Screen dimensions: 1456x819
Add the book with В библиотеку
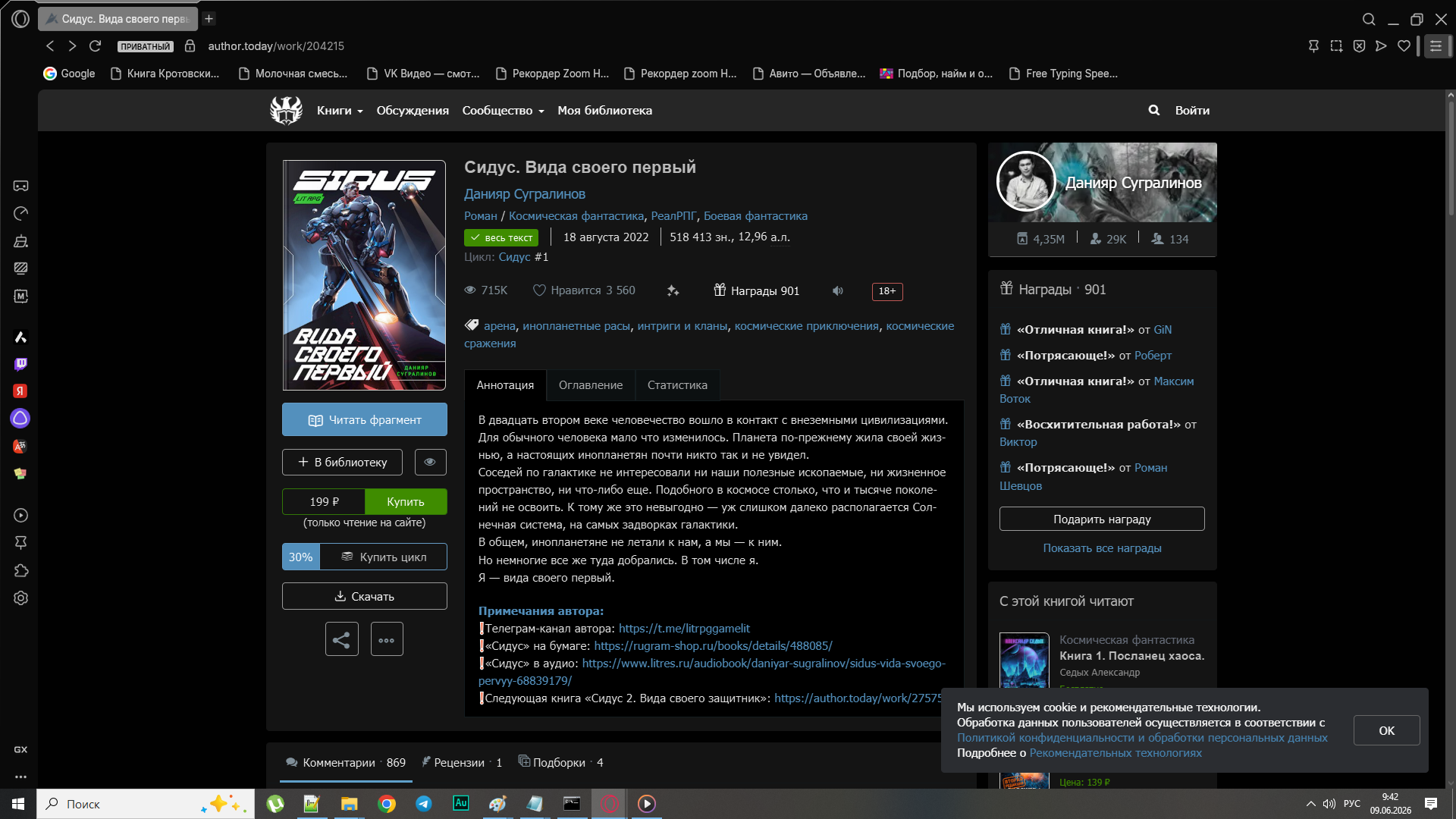point(343,462)
